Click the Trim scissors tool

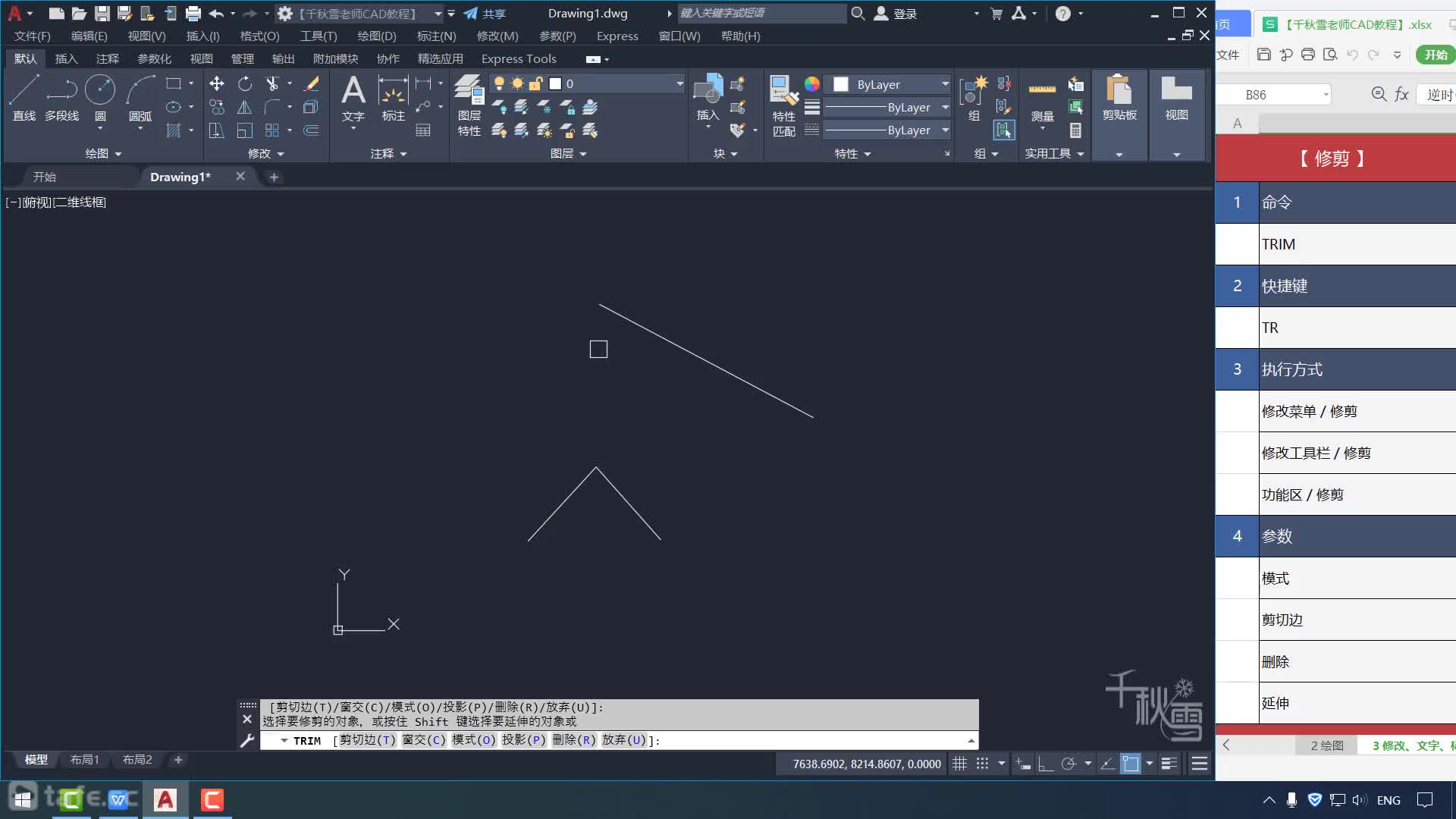click(x=272, y=83)
